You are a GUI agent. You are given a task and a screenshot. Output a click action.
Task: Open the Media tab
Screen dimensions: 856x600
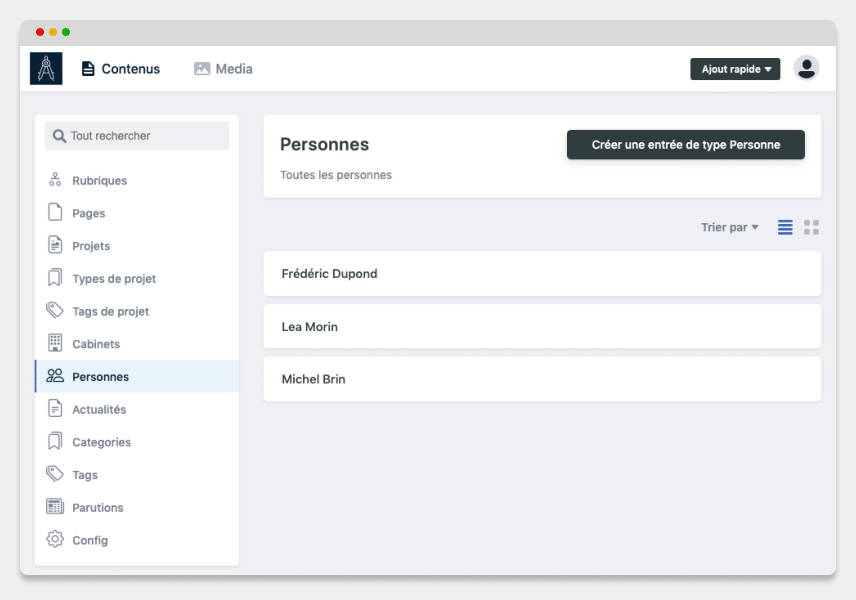pos(223,69)
